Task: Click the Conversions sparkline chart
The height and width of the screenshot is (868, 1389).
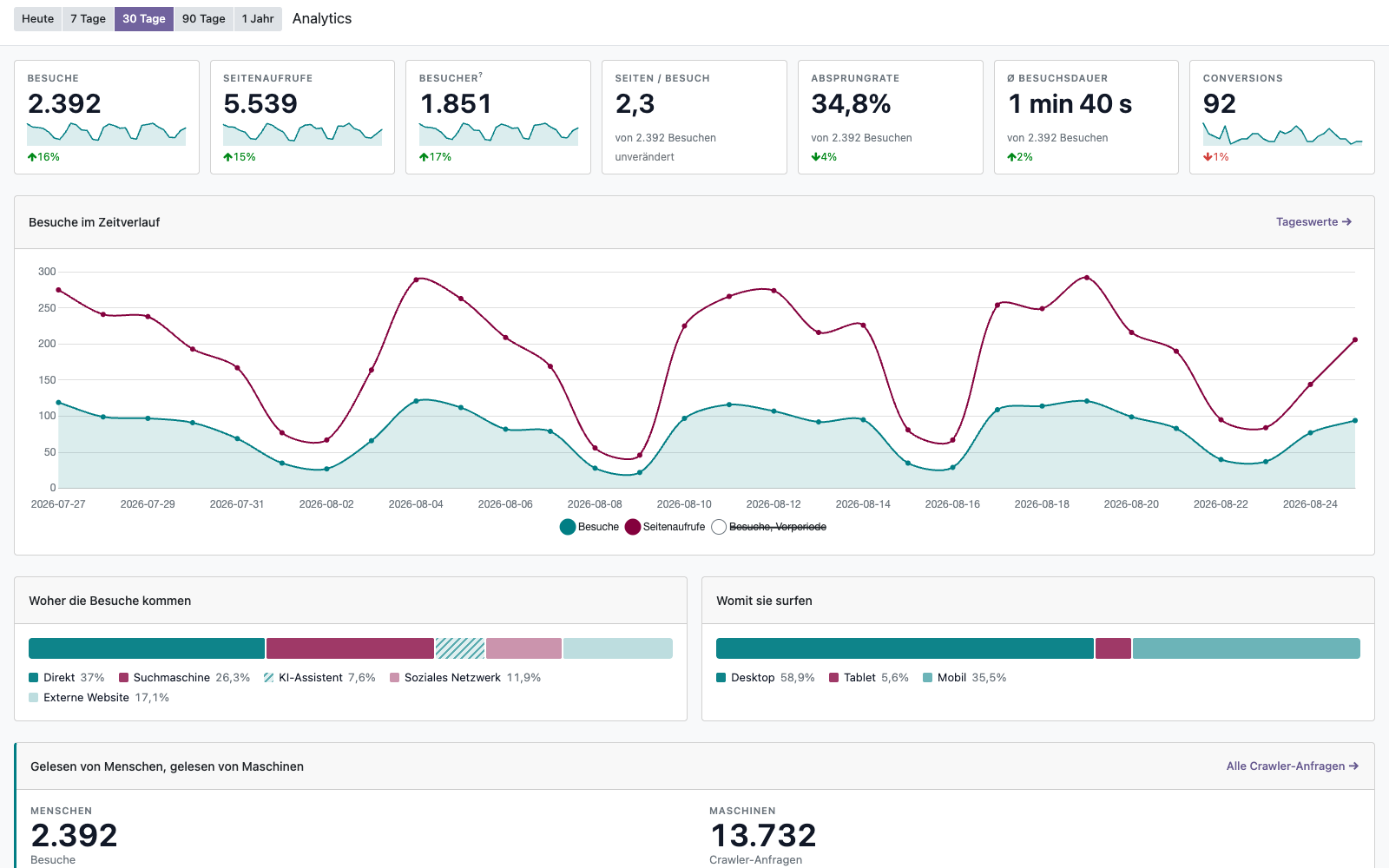Action: point(1283,134)
